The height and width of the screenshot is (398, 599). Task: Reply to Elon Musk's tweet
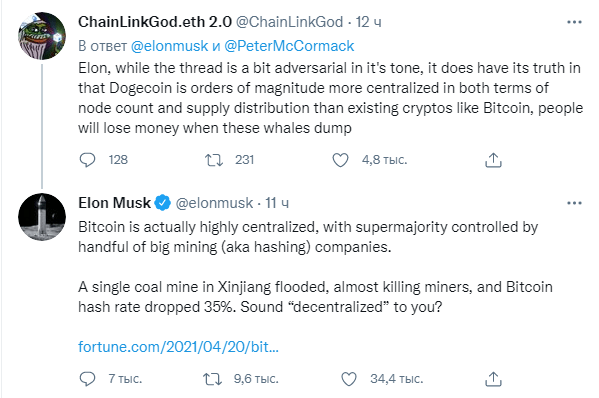[x=87, y=379]
